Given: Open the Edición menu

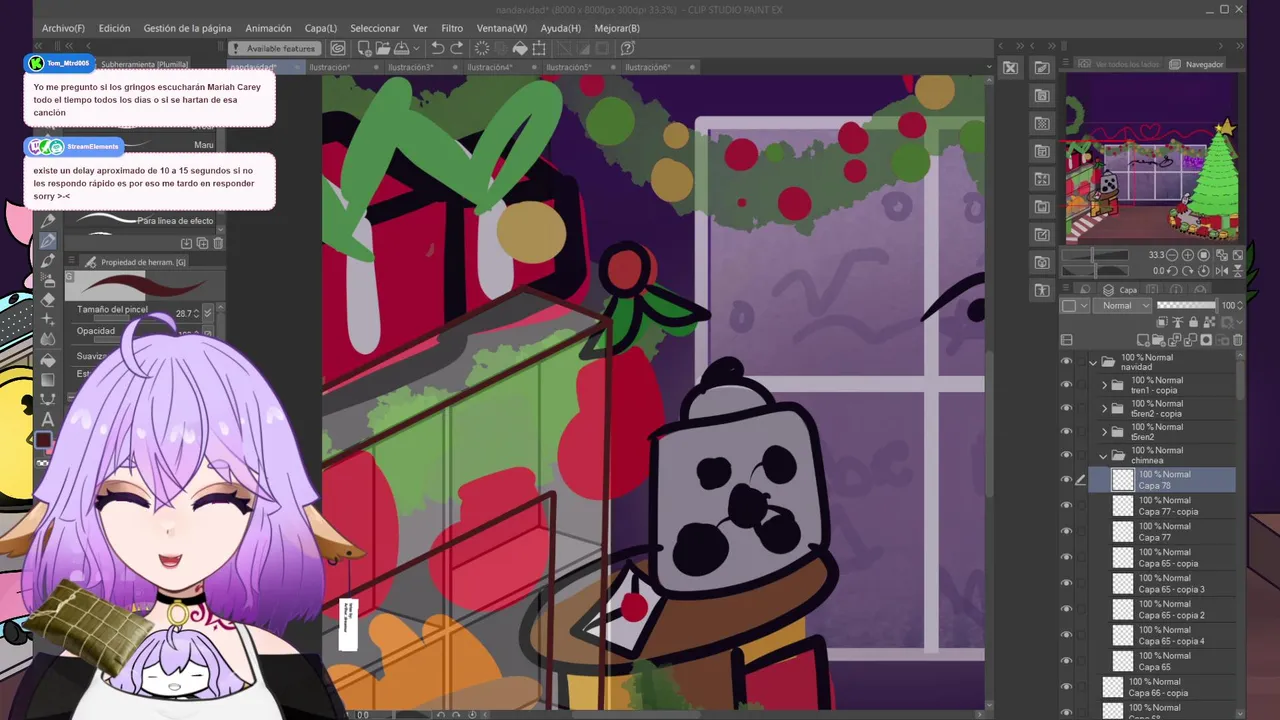Looking at the screenshot, I should [x=114, y=28].
